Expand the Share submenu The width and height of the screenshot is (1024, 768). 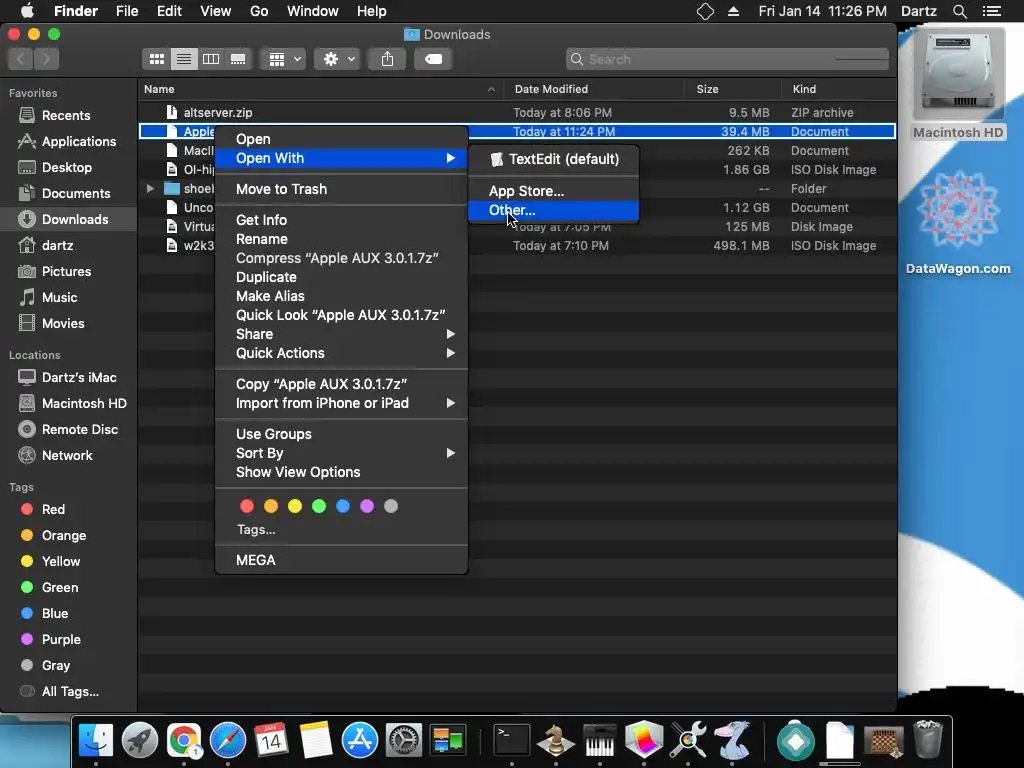click(x=342, y=334)
